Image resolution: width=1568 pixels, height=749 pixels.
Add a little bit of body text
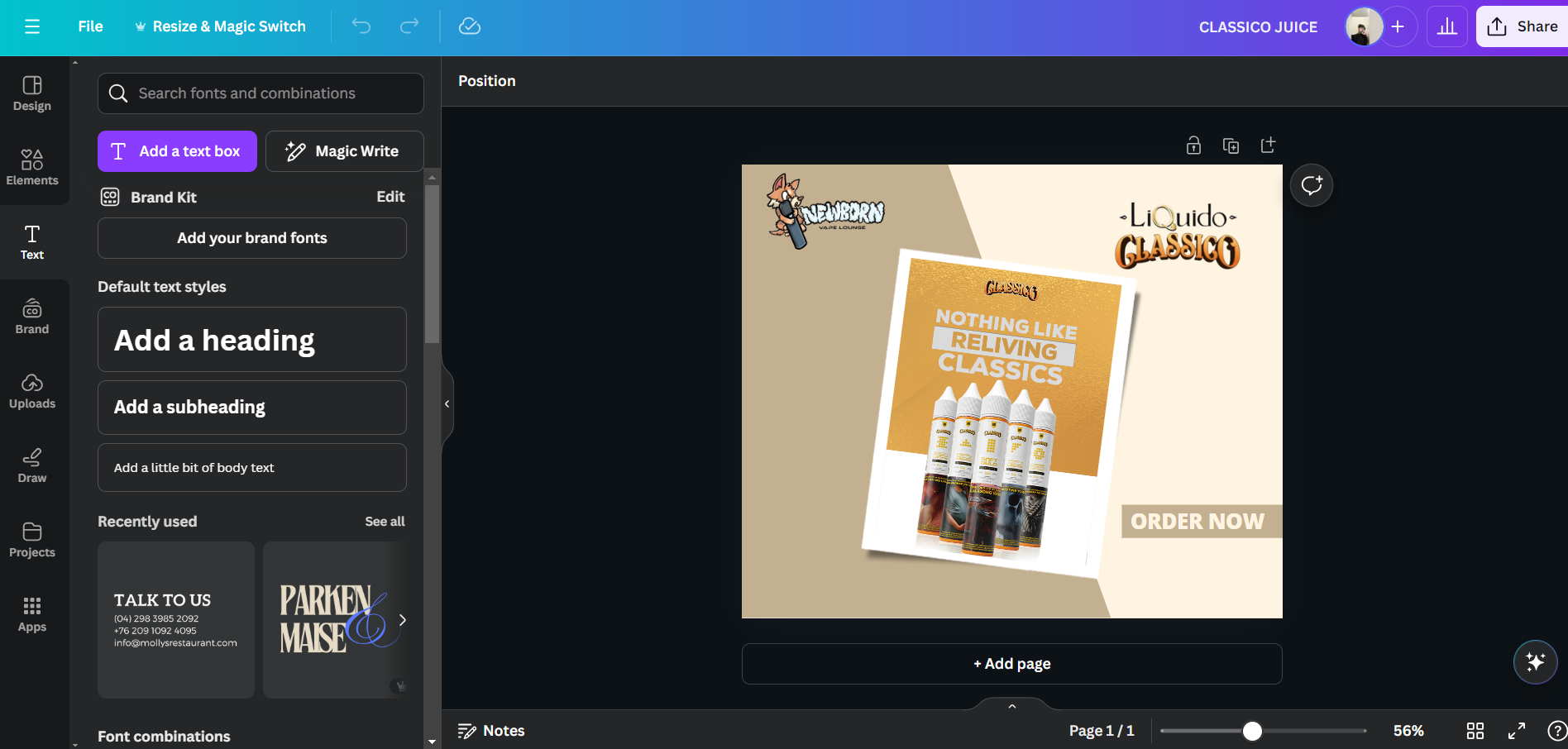(x=252, y=468)
